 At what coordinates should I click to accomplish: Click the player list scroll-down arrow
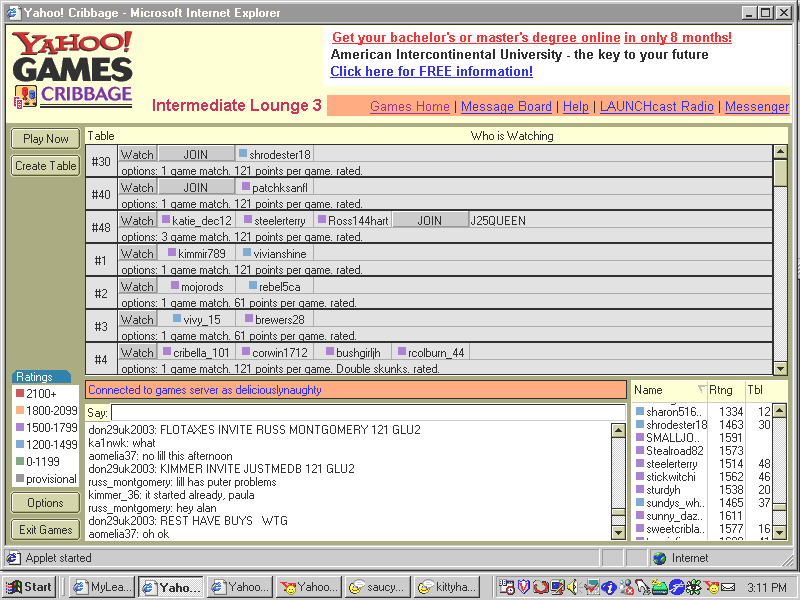pos(779,533)
